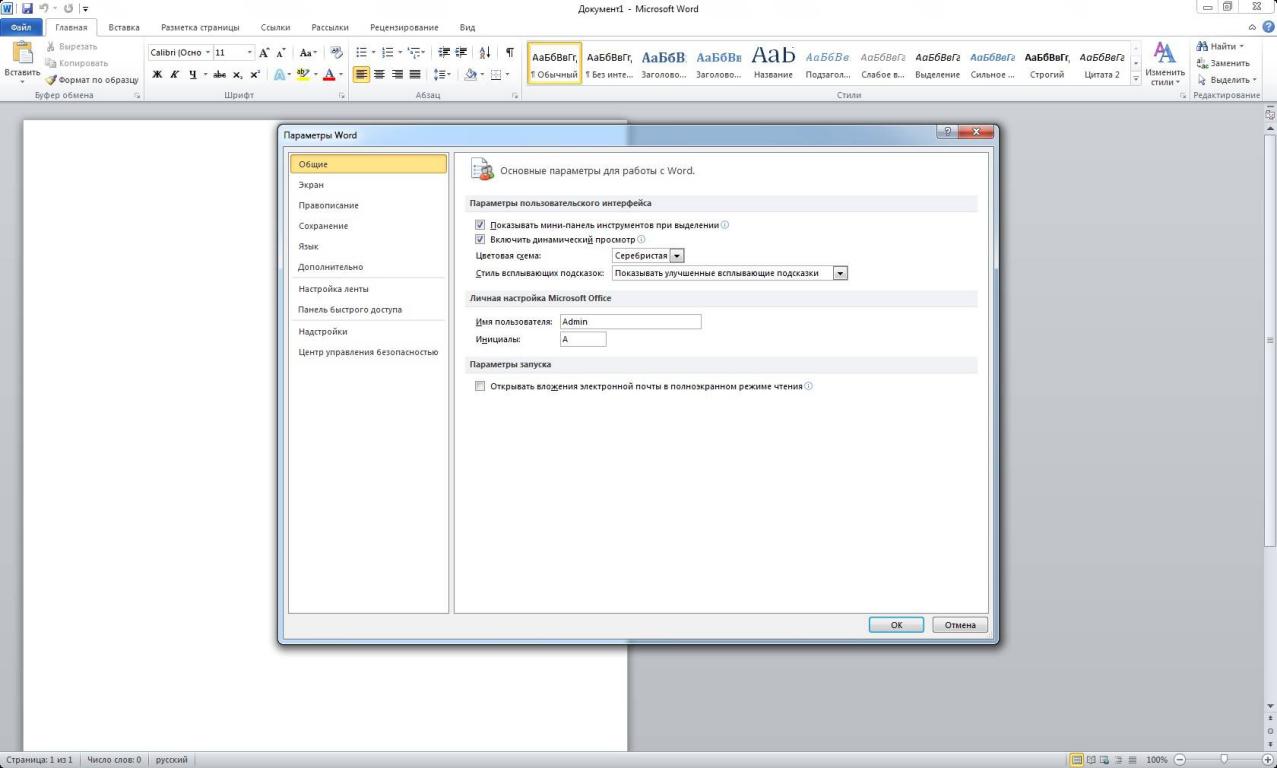Click the bulleted list icon
This screenshot has width=1277, height=768.
362,52
